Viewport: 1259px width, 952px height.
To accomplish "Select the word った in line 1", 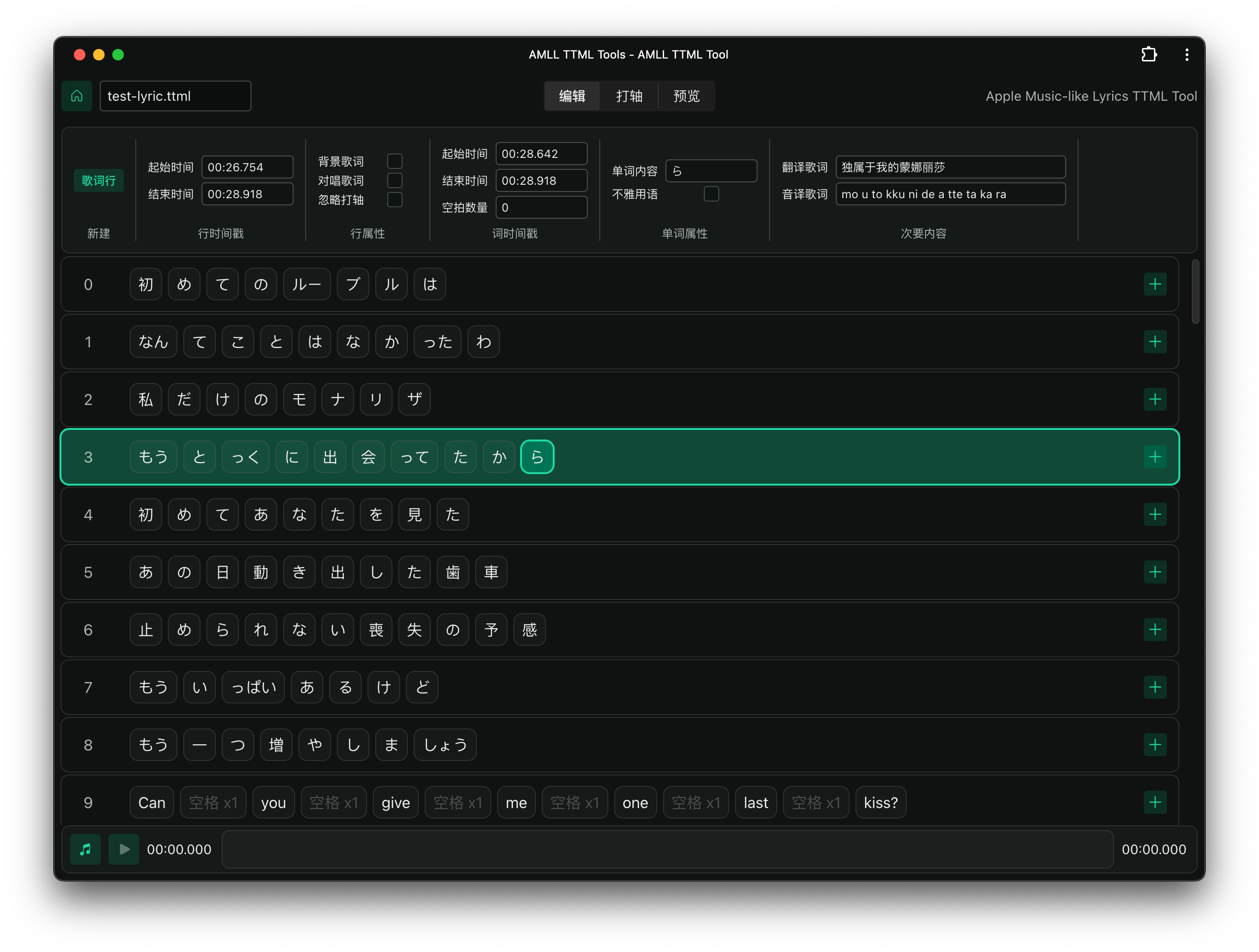I will [437, 342].
